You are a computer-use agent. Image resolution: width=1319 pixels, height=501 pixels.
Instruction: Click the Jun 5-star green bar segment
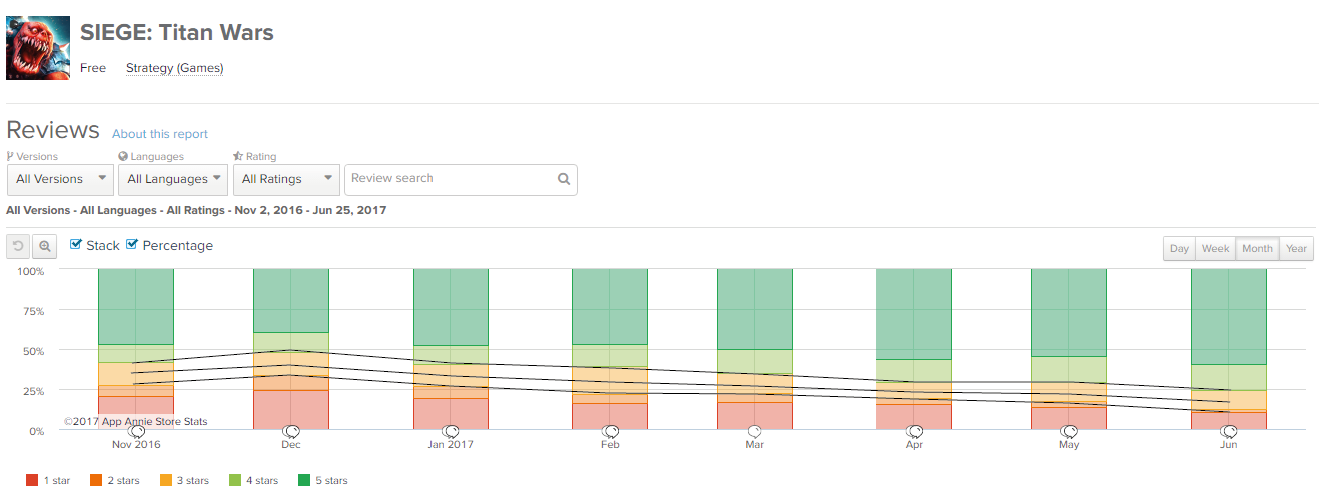[1229, 317]
